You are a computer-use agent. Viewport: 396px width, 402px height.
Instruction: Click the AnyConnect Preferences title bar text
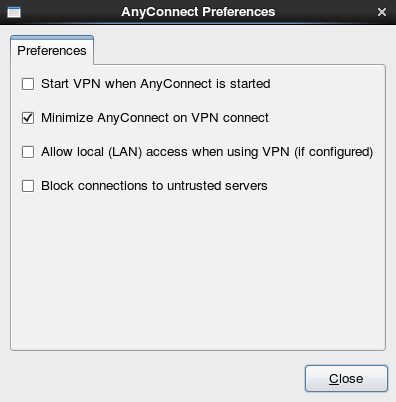tap(198, 12)
